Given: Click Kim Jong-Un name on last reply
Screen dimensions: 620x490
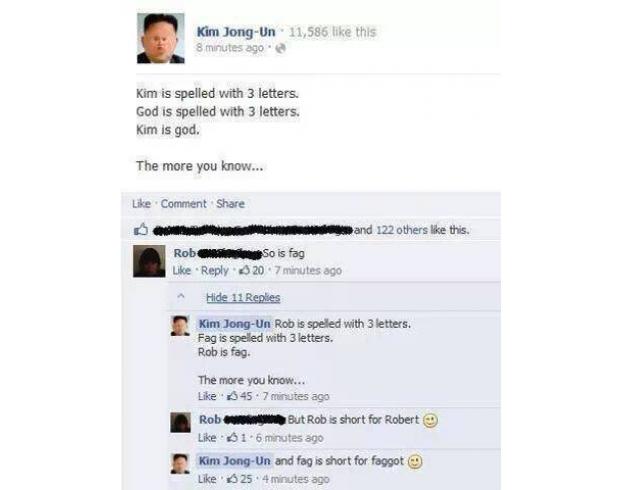Looking at the screenshot, I should click(234, 461).
